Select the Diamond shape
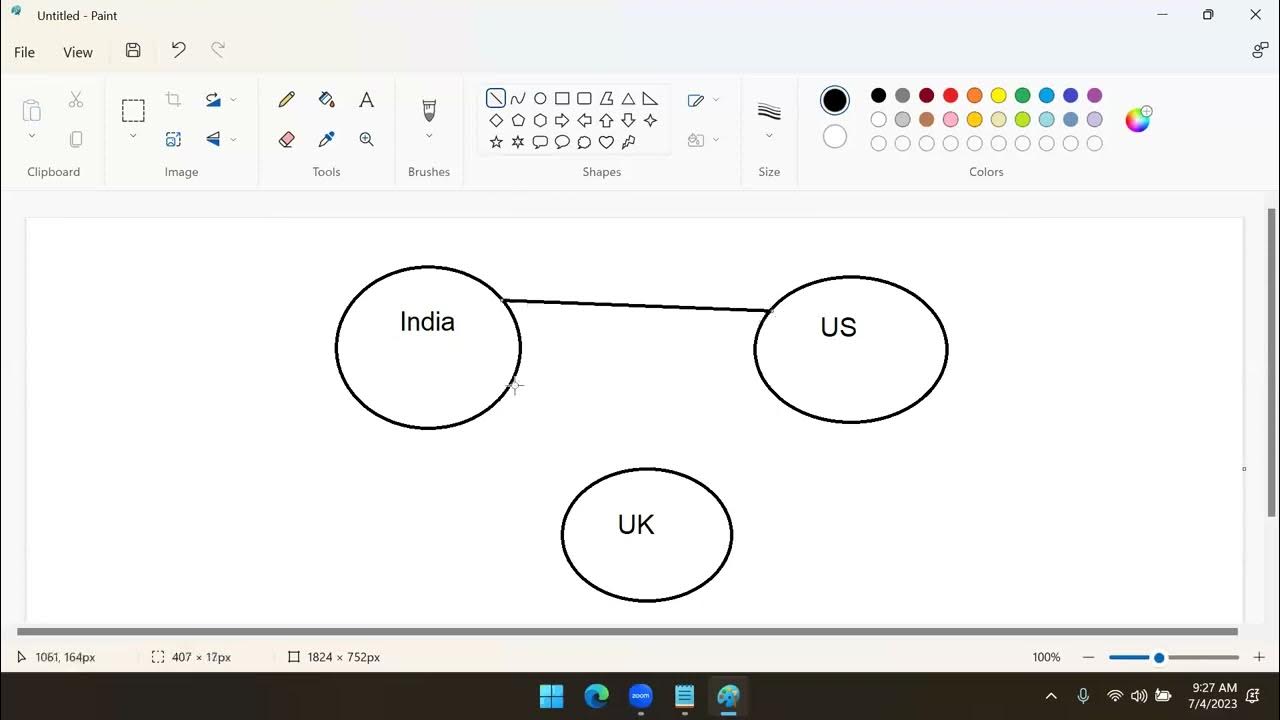 pyautogui.click(x=496, y=120)
